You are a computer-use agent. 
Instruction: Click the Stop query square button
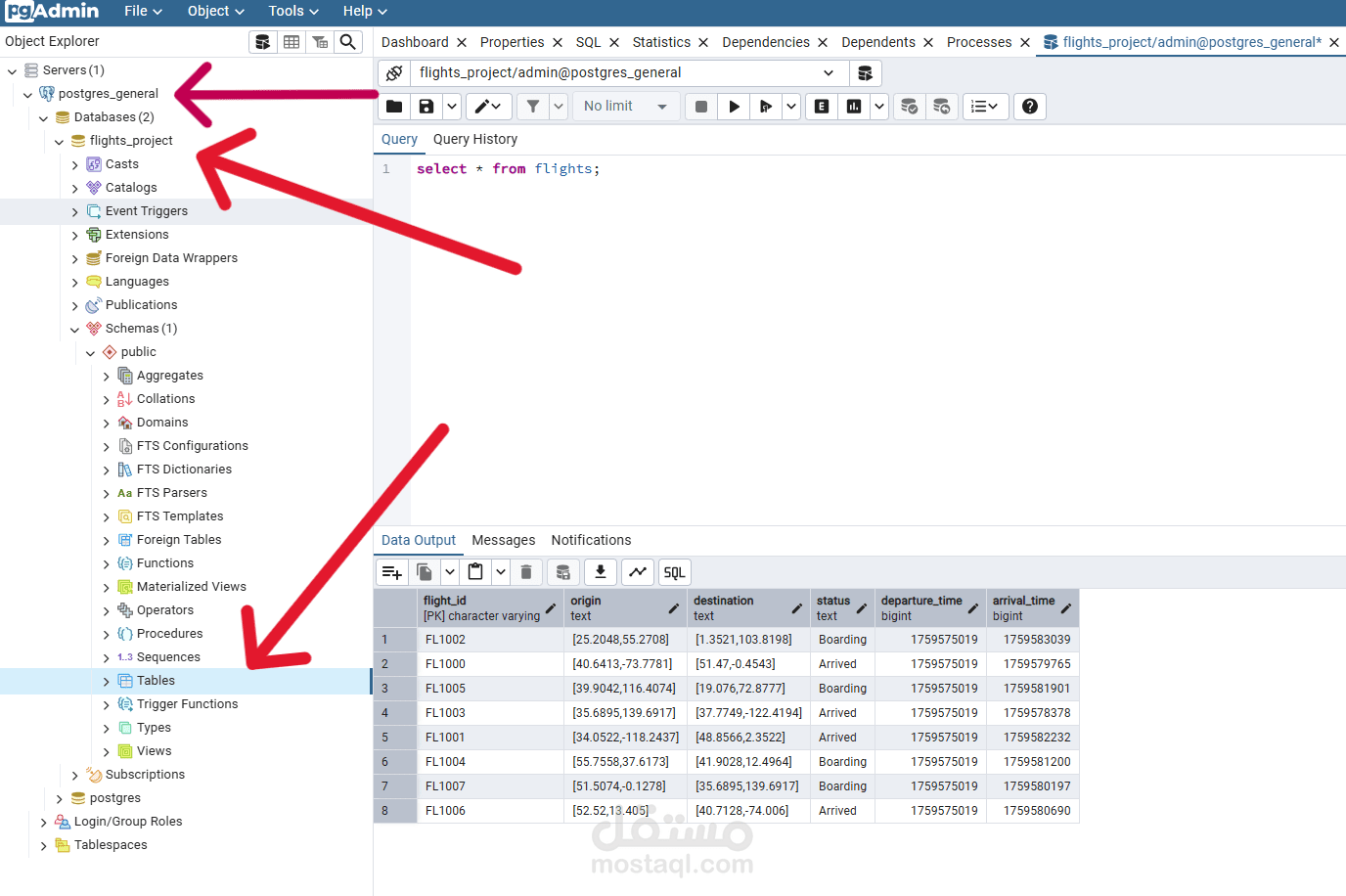coord(701,107)
